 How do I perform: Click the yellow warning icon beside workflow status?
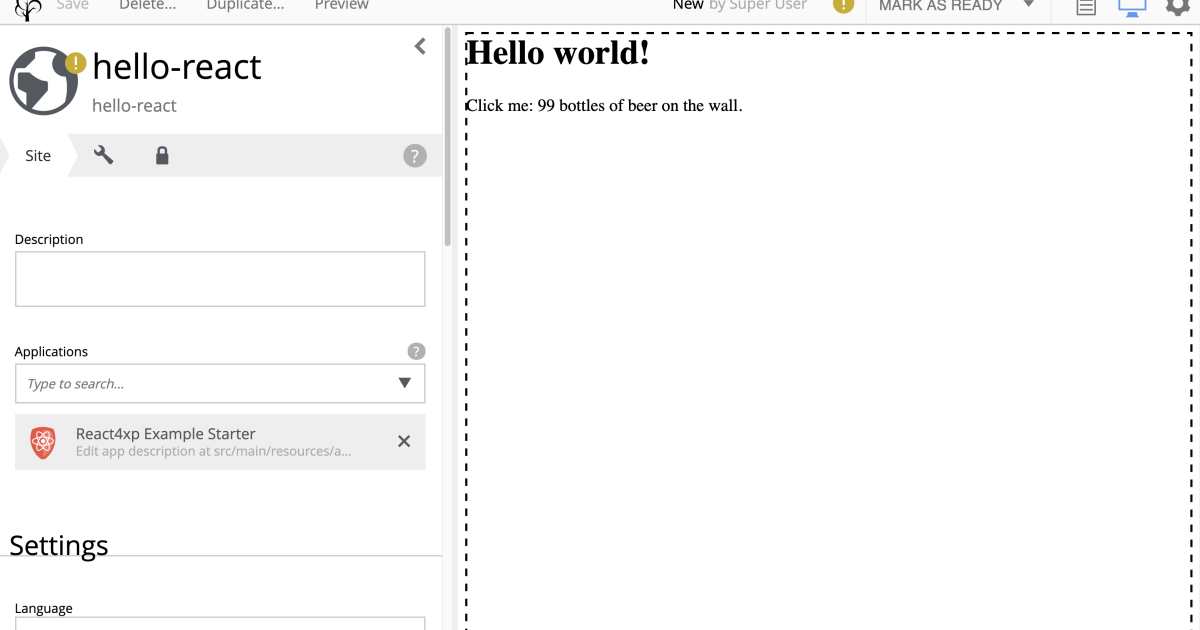point(842,6)
